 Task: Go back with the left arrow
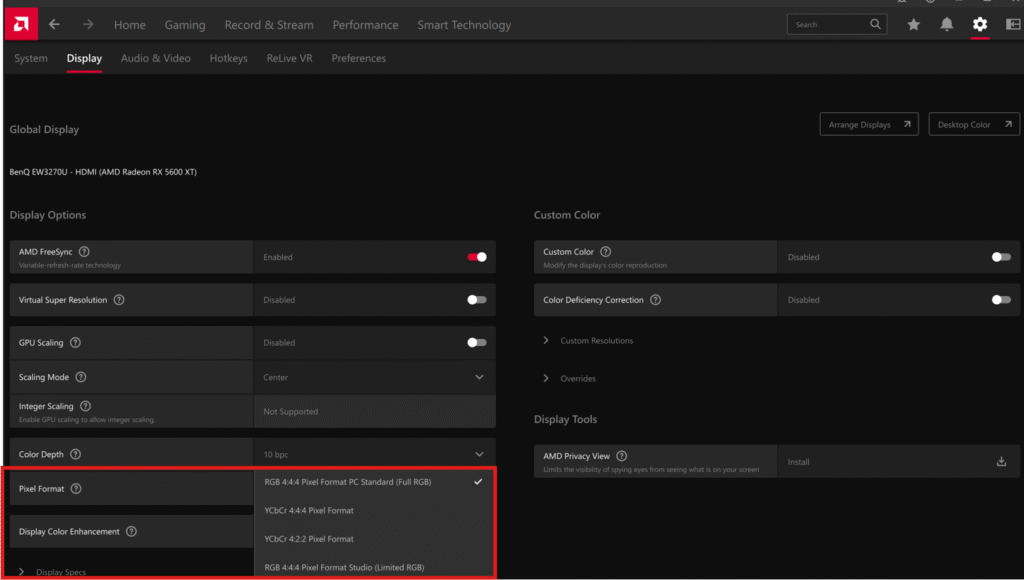pyautogui.click(x=54, y=24)
